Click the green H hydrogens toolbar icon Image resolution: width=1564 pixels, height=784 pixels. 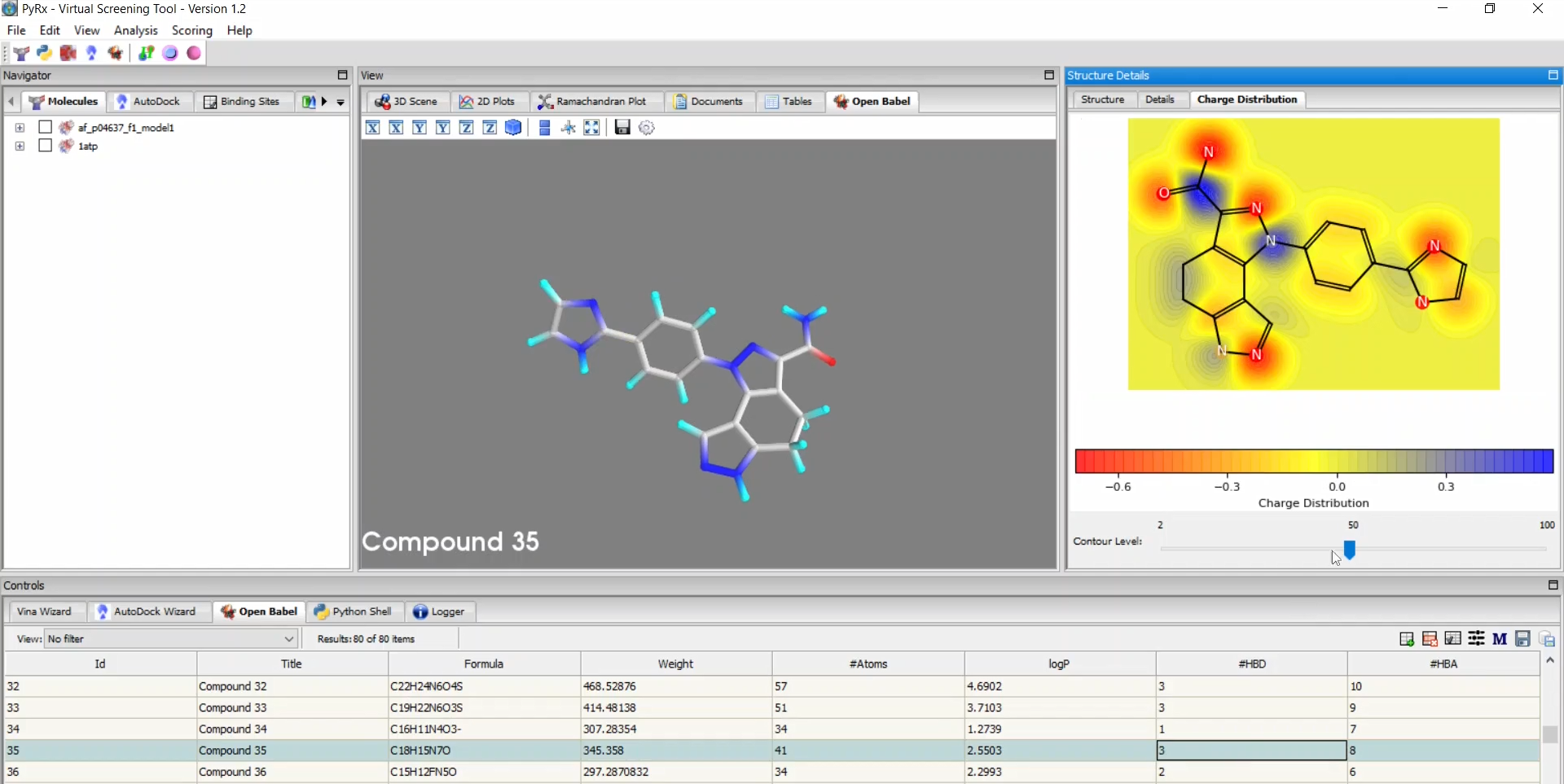146,53
